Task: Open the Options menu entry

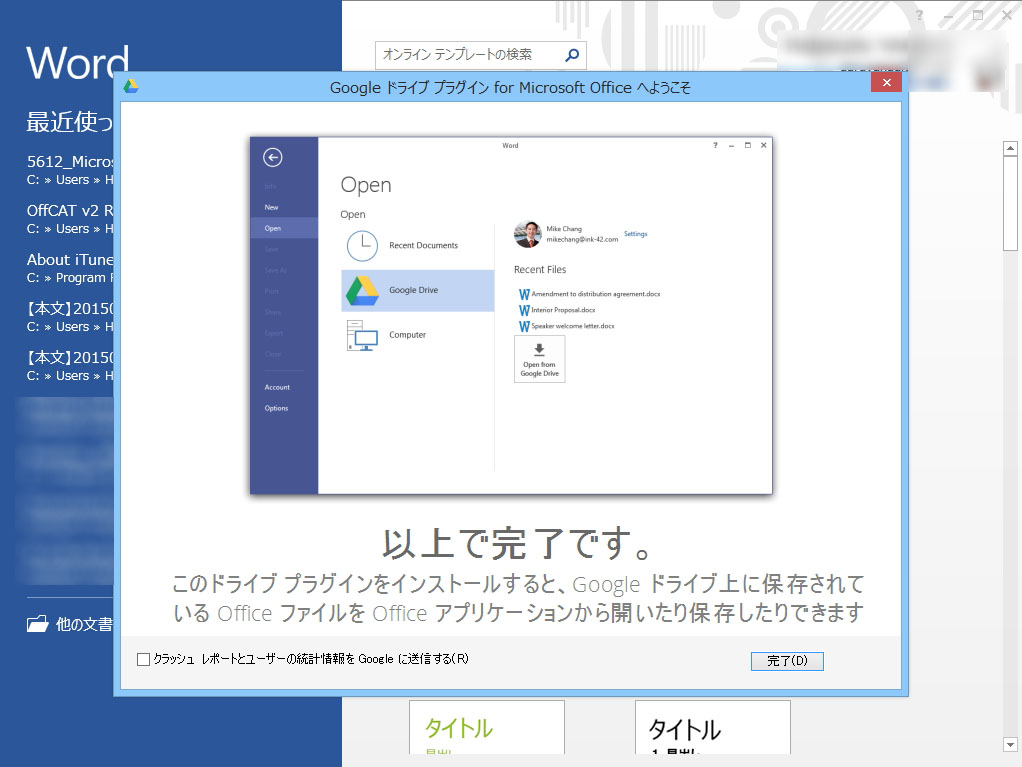Action: pyautogui.click(x=276, y=408)
